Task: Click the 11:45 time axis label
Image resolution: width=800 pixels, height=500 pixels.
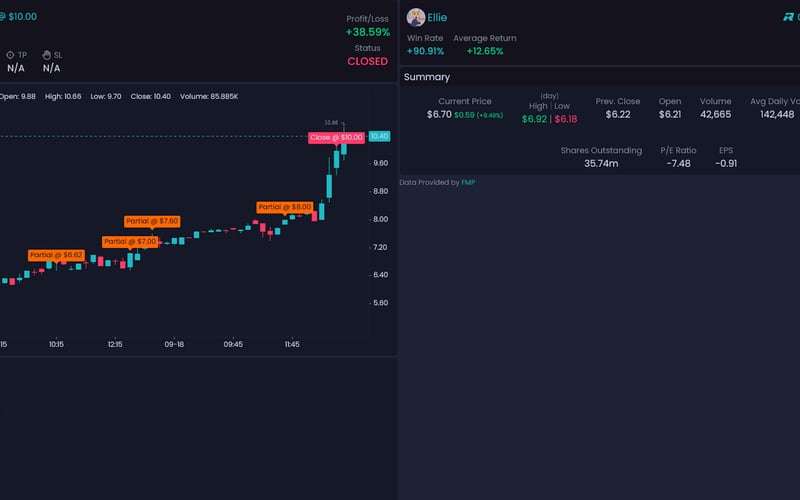Action: (292, 344)
